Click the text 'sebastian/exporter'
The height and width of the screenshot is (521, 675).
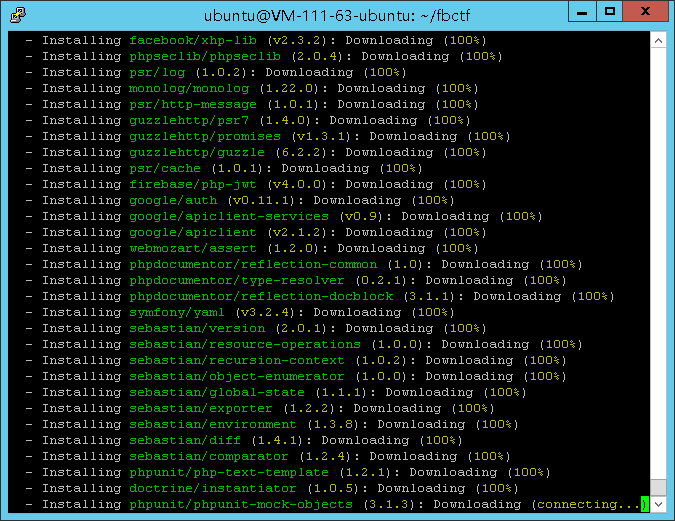pos(201,408)
